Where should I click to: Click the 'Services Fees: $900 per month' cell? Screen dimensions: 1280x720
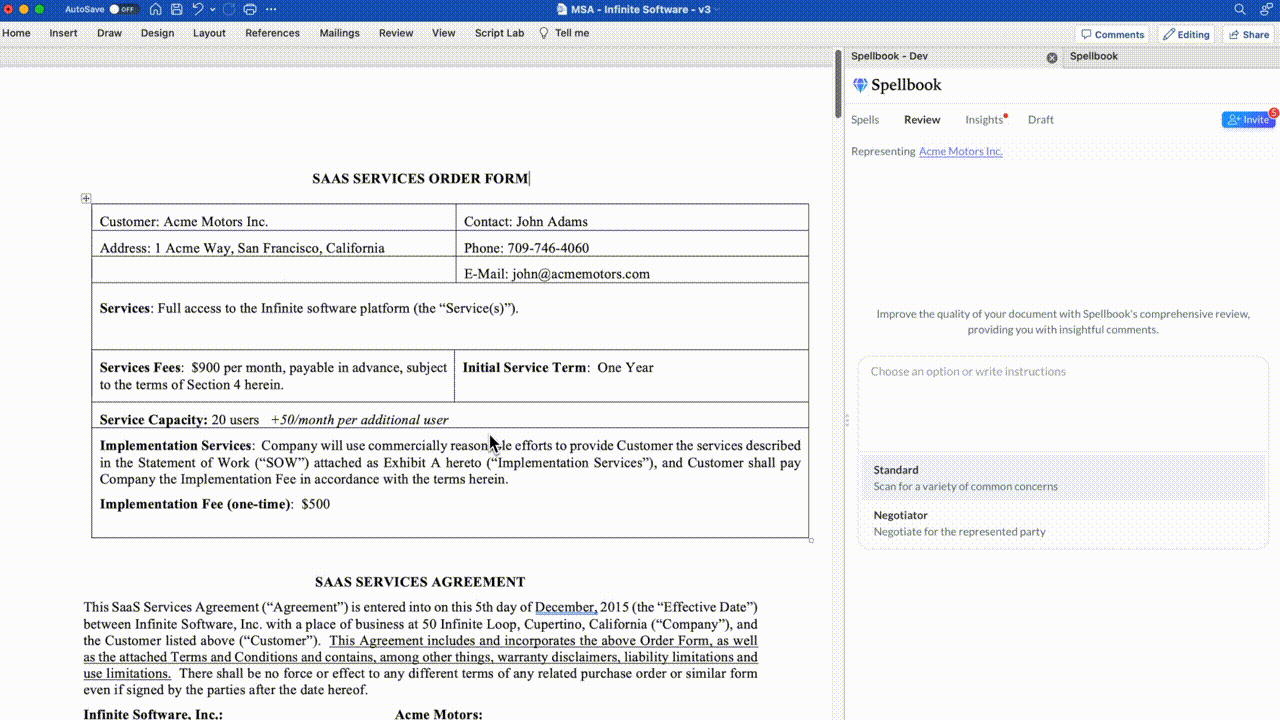273,376
